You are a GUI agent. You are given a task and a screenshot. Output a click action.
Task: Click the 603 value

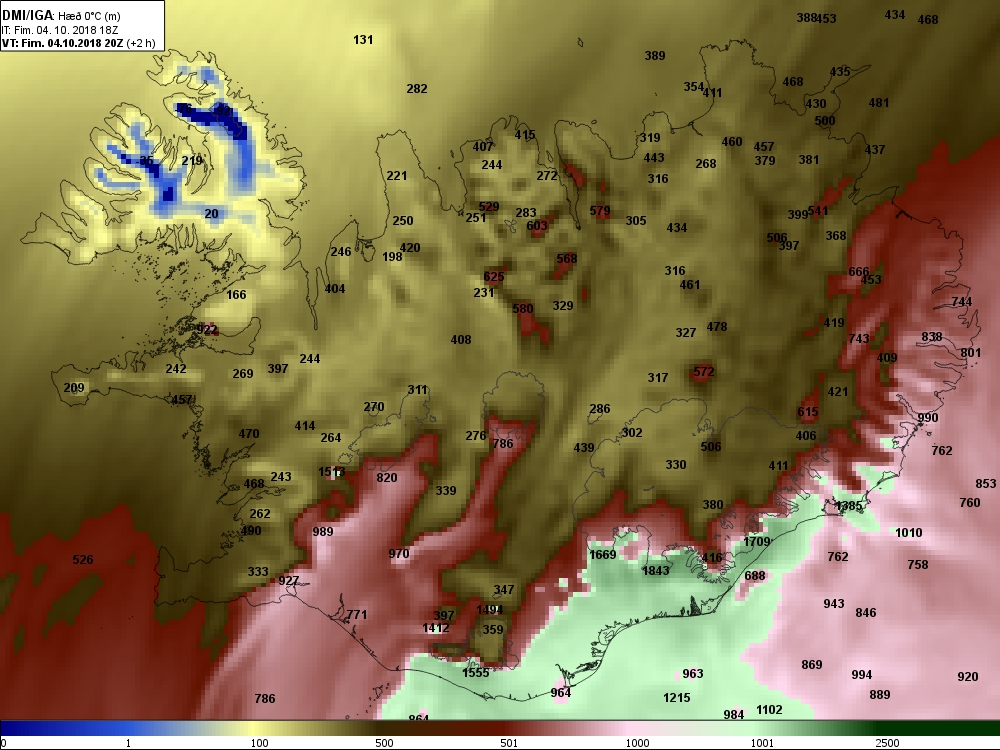(x=537, y=225)
